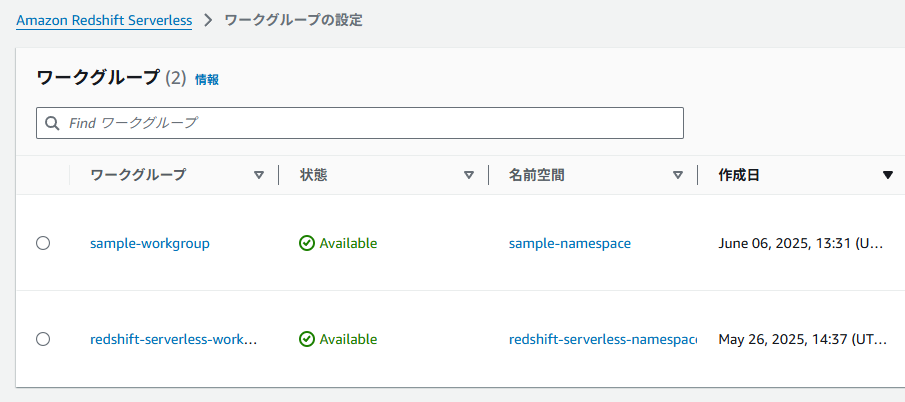Viewport: 905px width, 402px height.
Task: Click the ワークグループ (2) heading
Action: click(111, 78)
